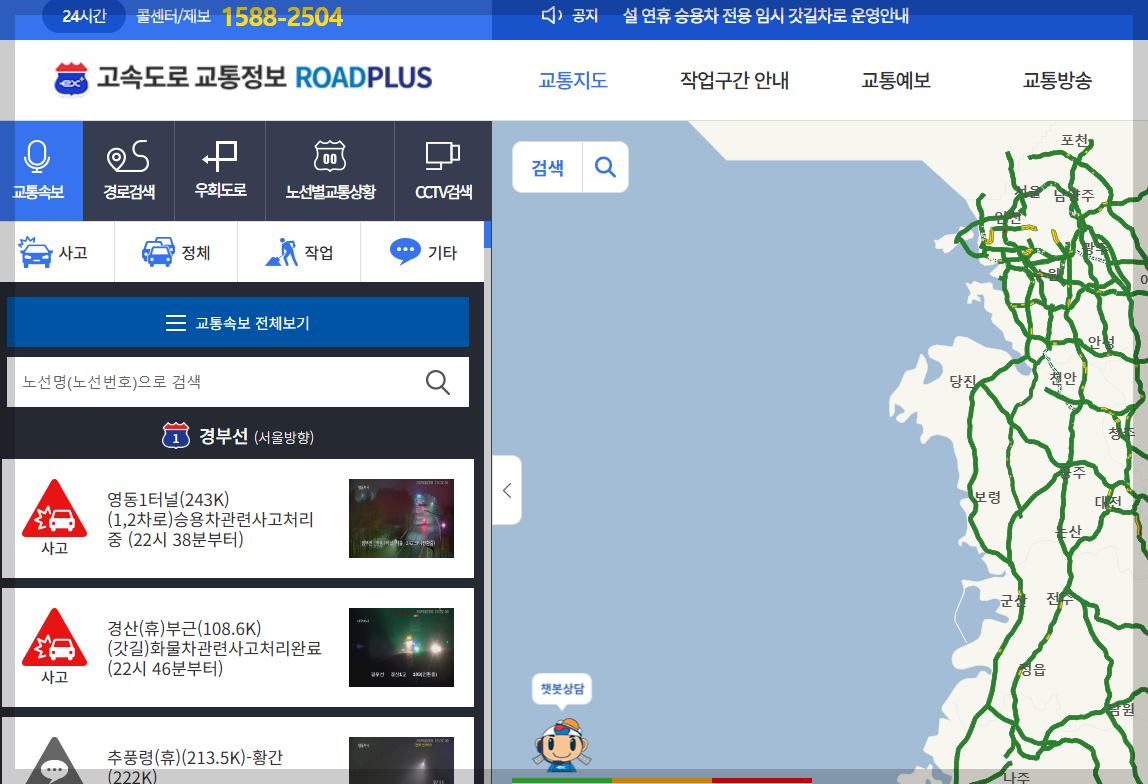
Task: Click the gray other icon for 추풍령(휴)
Action: [x=54, y=761]
